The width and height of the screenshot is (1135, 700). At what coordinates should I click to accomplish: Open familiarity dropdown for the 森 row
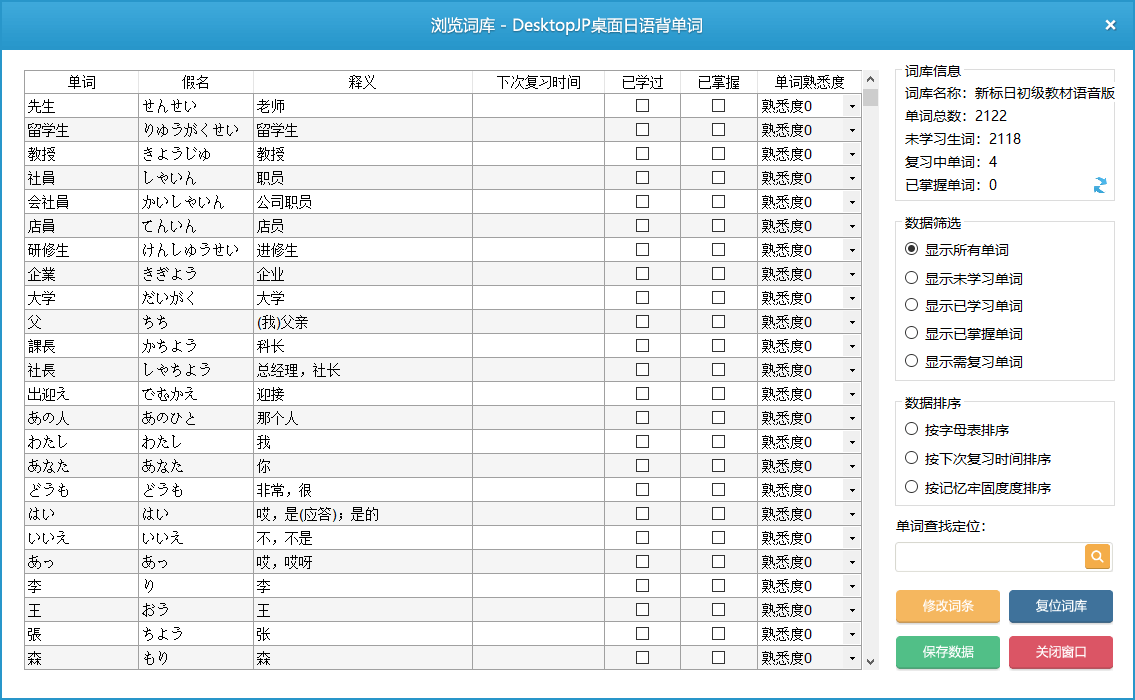coord(852,658)
